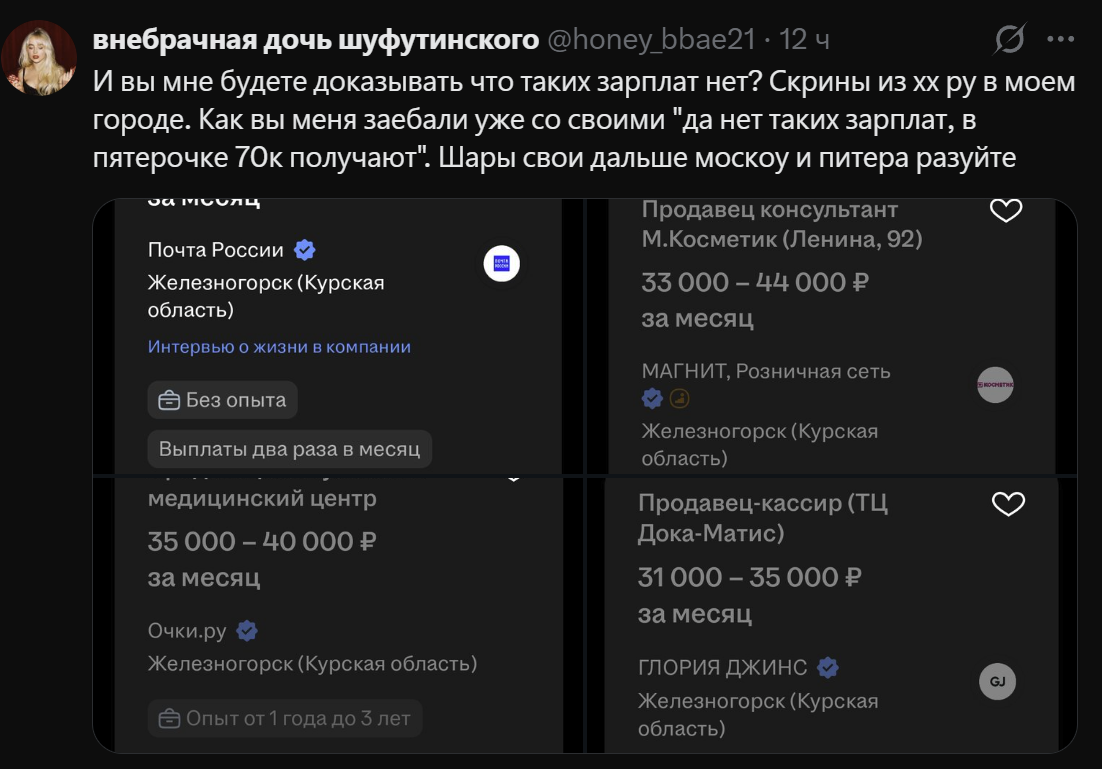Favorite the Продавец консультант М.Косметик vacancy
Screen dimensions: 1102x769
1005,210
